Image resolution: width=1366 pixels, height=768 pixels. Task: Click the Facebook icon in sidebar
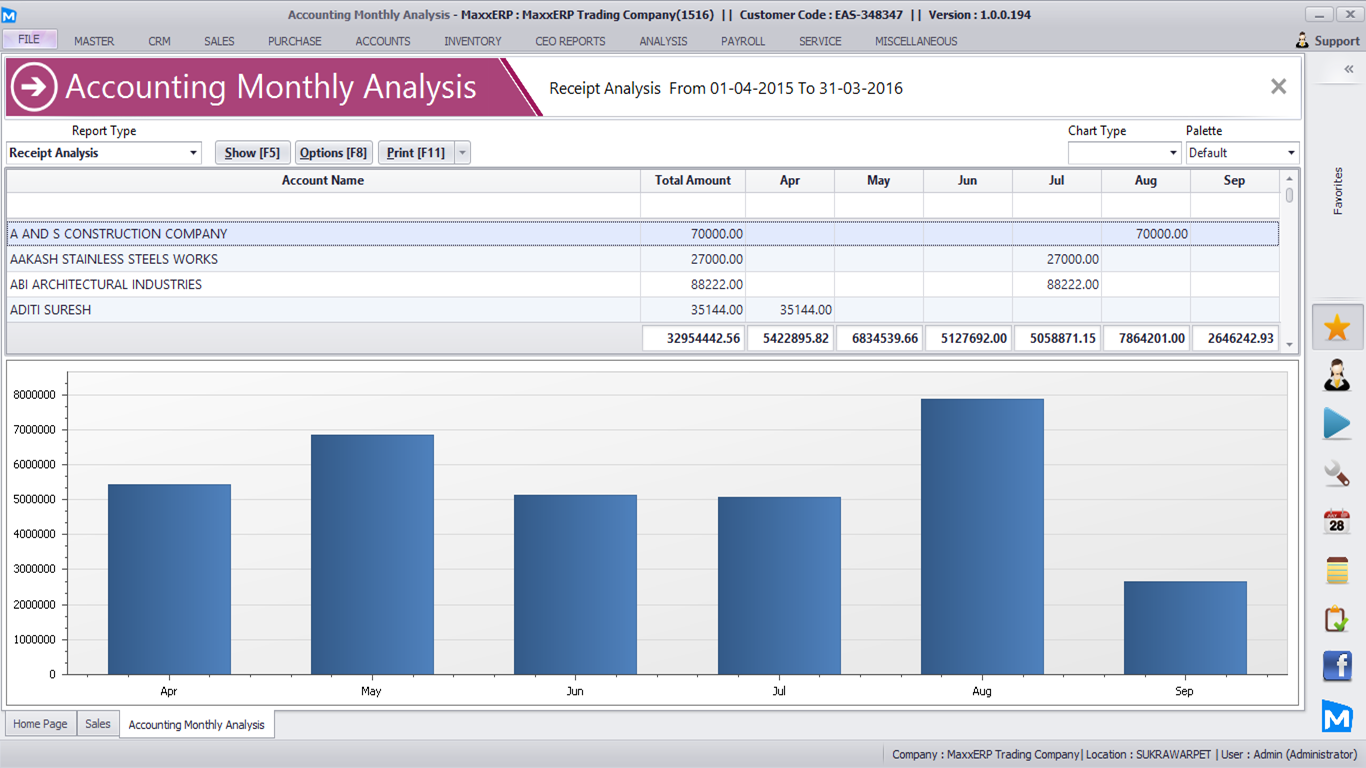point(1337,666)
